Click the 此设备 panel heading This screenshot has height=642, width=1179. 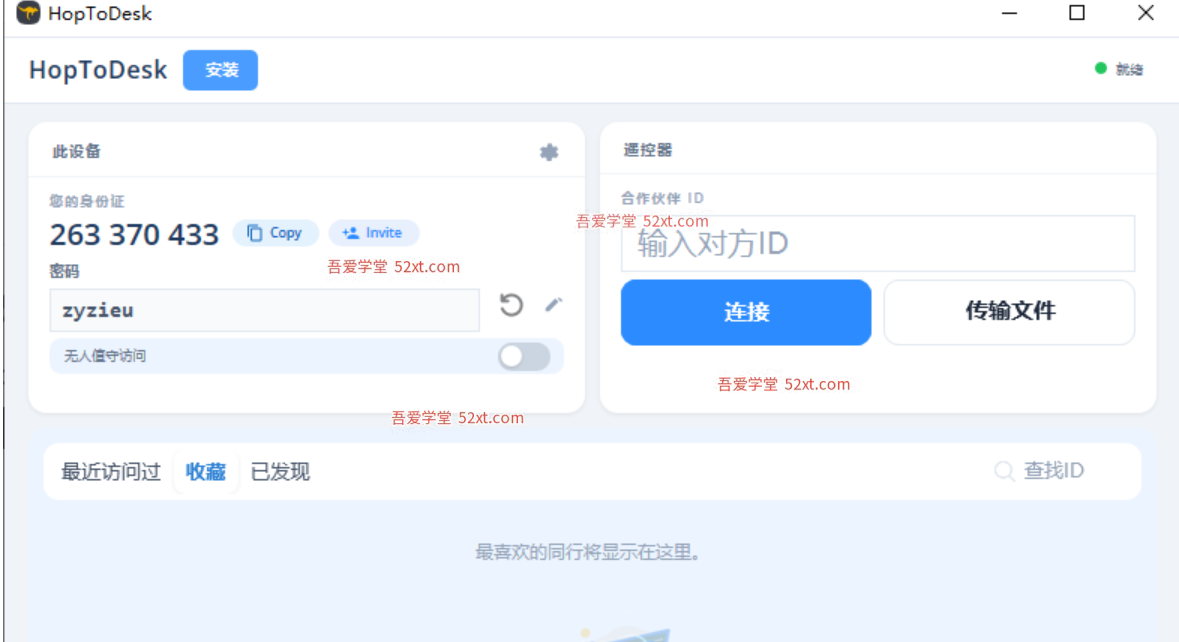pyautogui.click(x=76, y=152)
